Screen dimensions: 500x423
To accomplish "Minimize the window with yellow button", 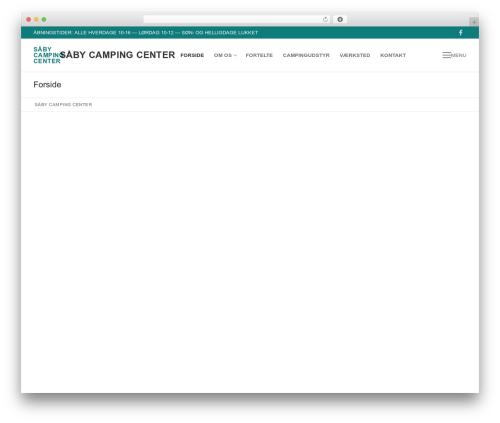I will coord(36,20).
